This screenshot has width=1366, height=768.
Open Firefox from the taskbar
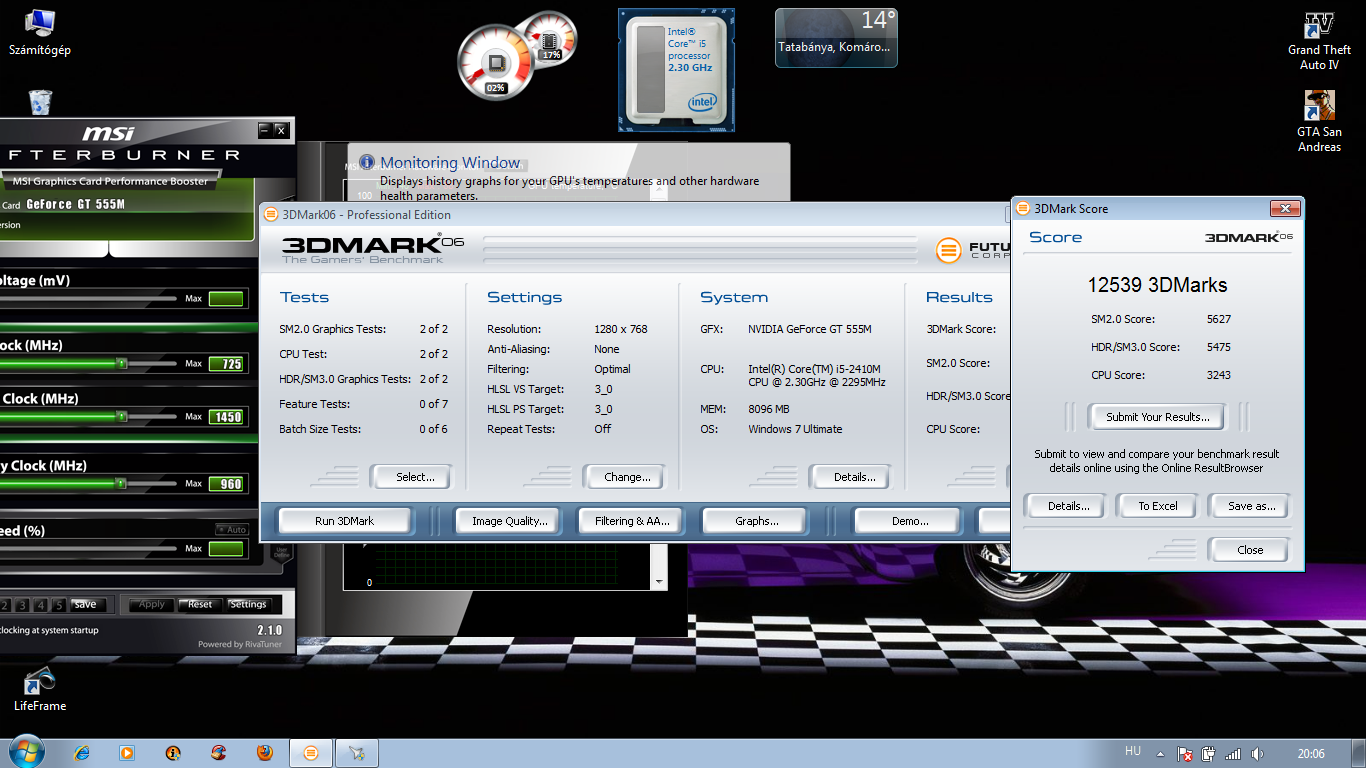pyautogui.click(x=264, y=753)
